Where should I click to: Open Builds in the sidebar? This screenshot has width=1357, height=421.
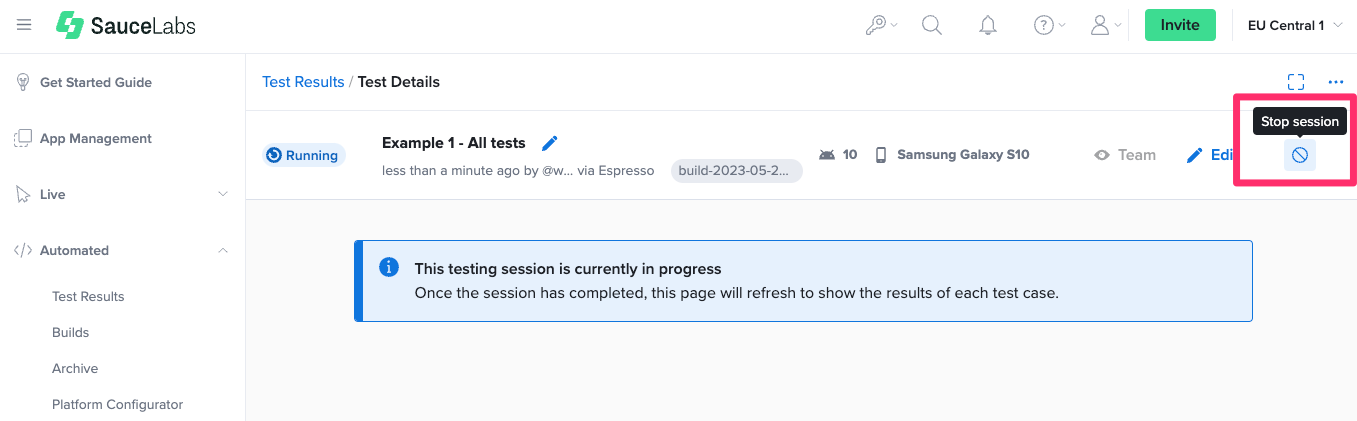pos(71,332)
